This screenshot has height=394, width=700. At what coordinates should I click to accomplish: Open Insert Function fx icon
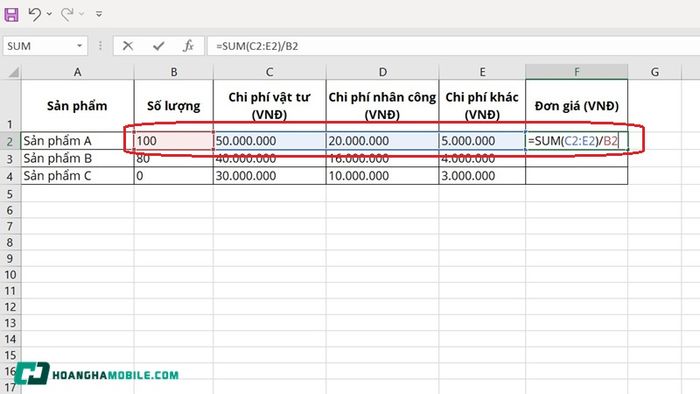point(188,46)
